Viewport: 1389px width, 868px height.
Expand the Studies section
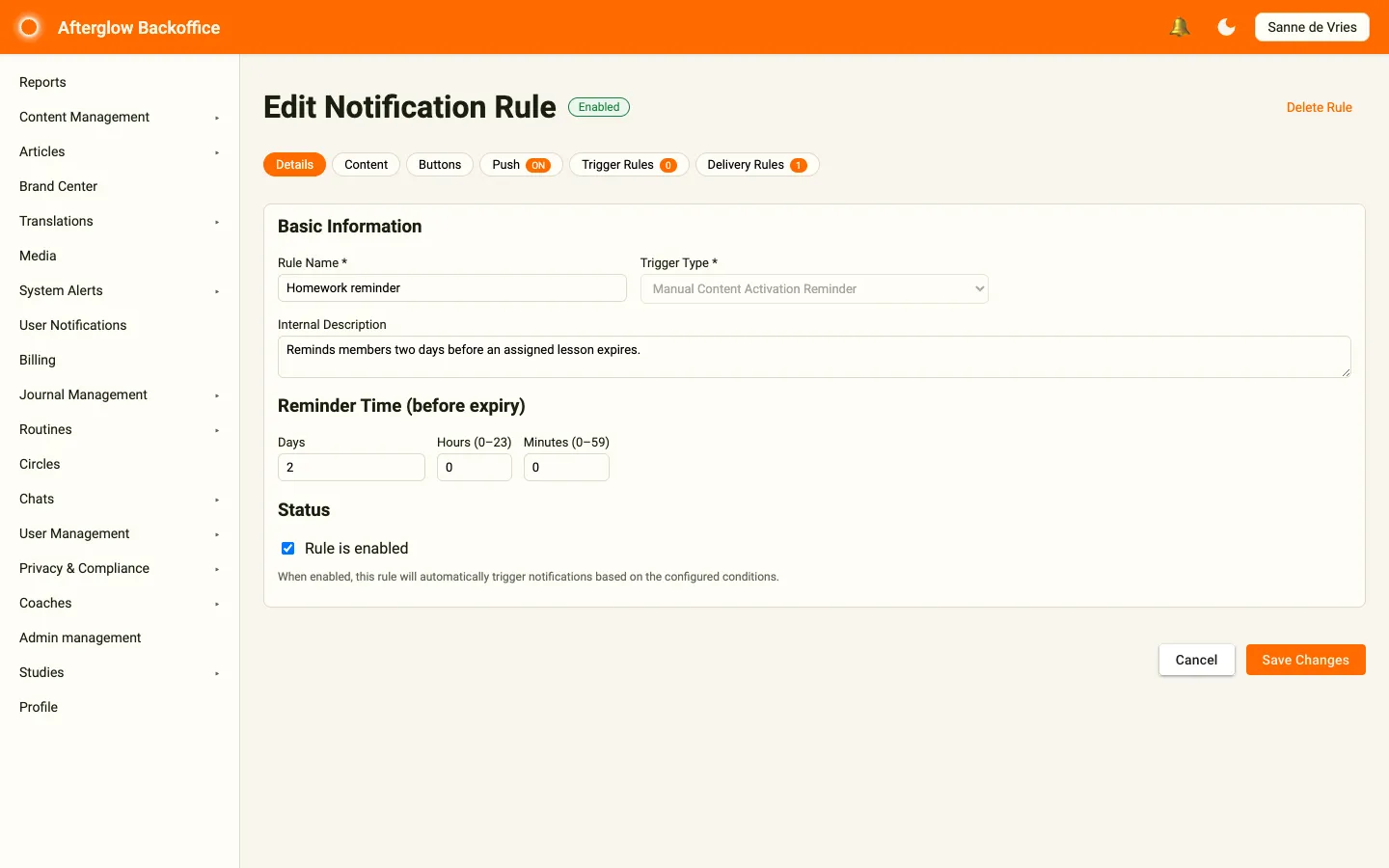coord(120,672)
